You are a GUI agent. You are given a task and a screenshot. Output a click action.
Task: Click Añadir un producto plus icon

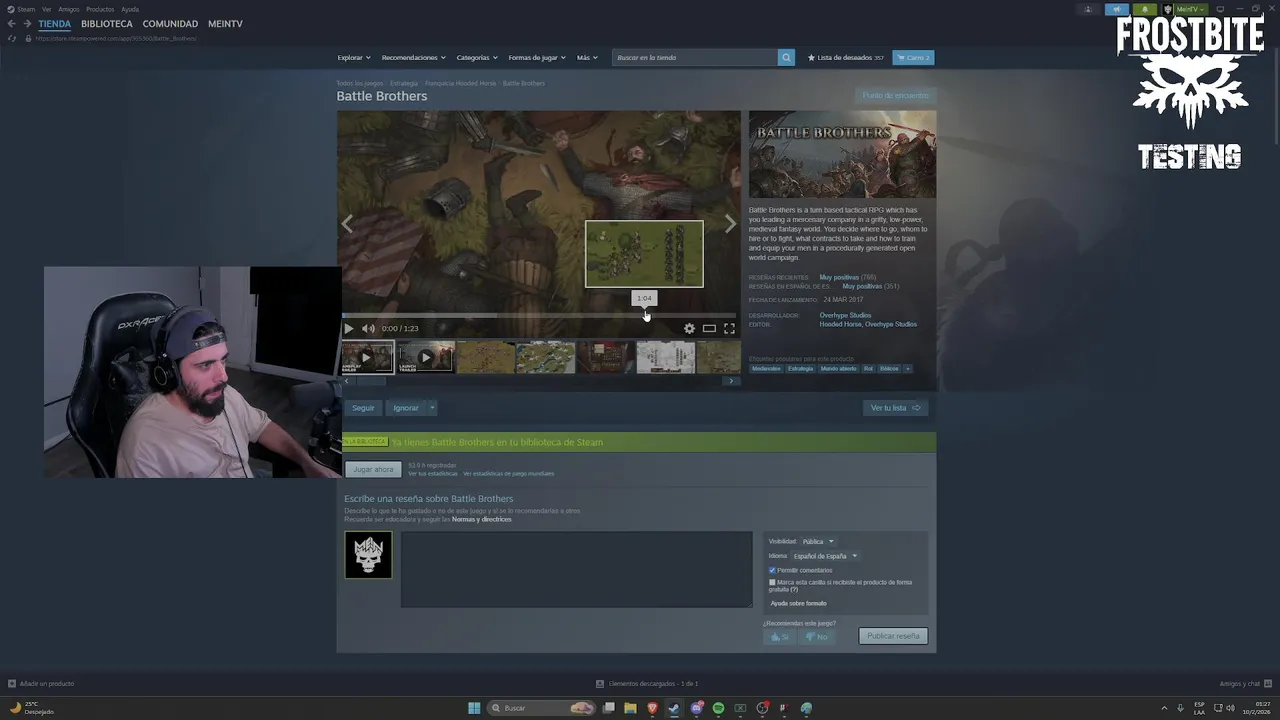tap(12, 683)
